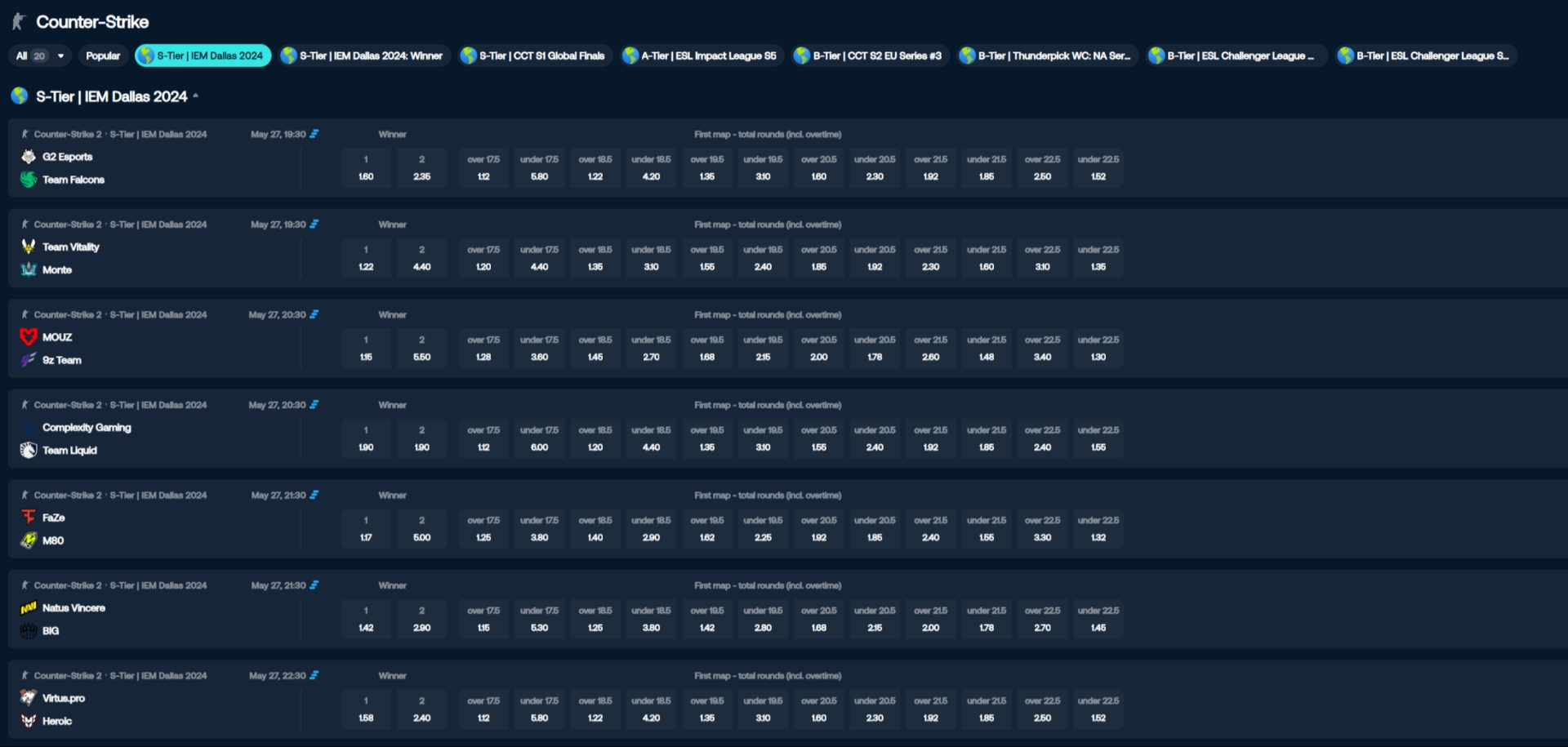Image resolution: width=1568 pixels, height=747 pixels.
Task: Open the All 20 dropdown
Action: click(x=40, y=56)
